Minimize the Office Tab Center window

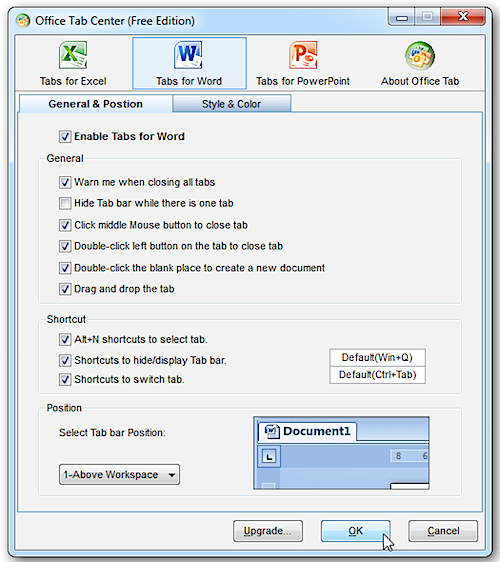point(401,17)
